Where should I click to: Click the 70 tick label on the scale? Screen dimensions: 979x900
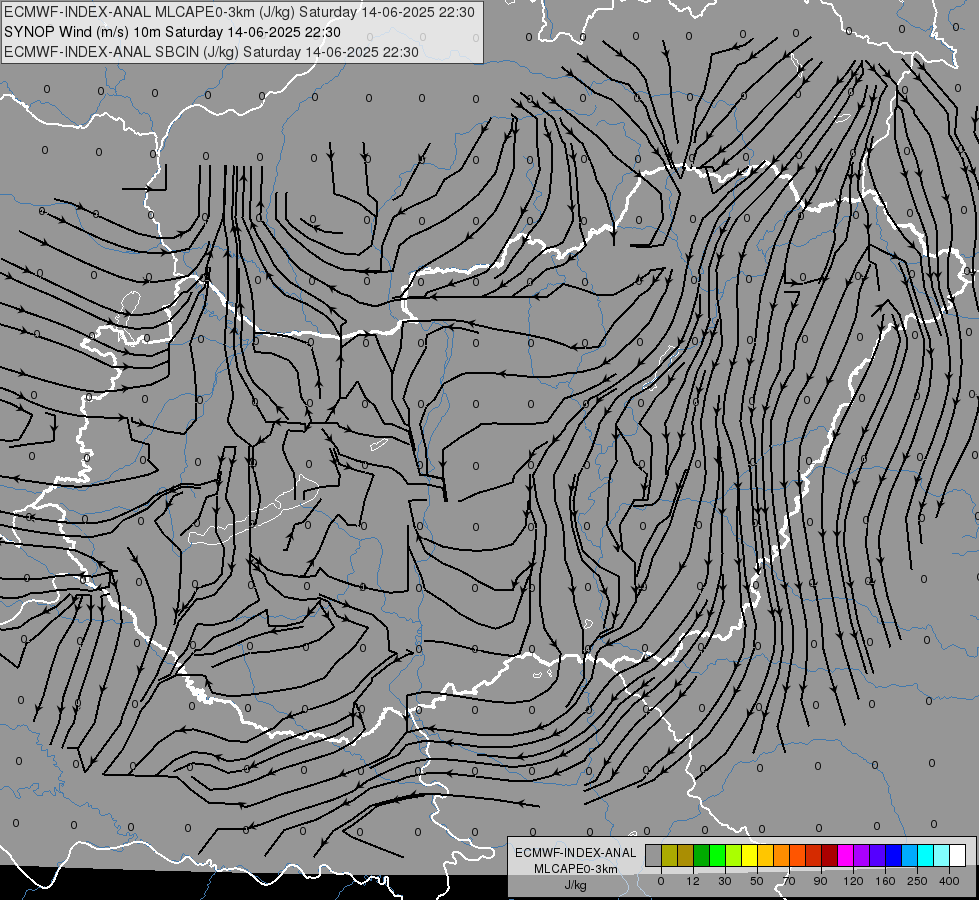[x=789, y=881]
